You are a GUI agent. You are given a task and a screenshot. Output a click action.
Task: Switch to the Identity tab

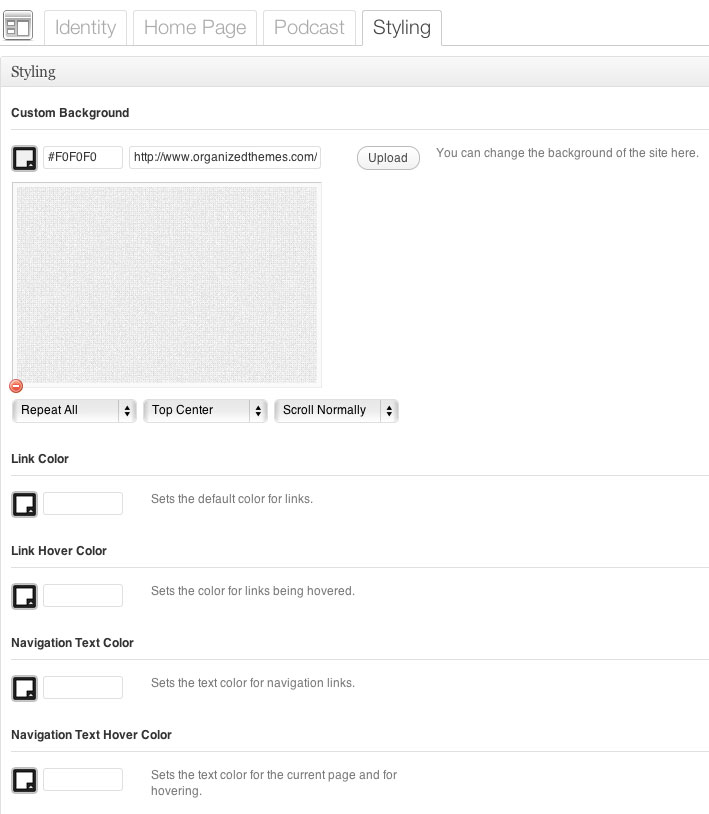tap(85, 27)
